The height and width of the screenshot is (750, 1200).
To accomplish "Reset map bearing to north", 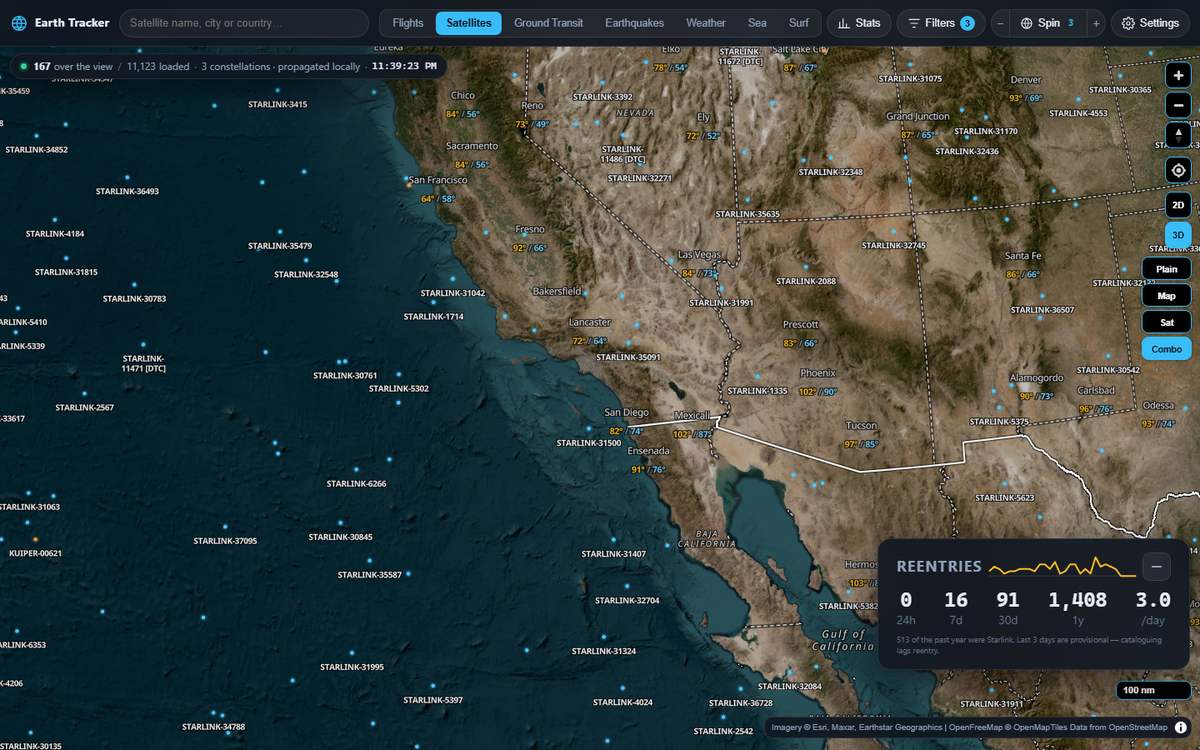I will tap(1178, 134).
